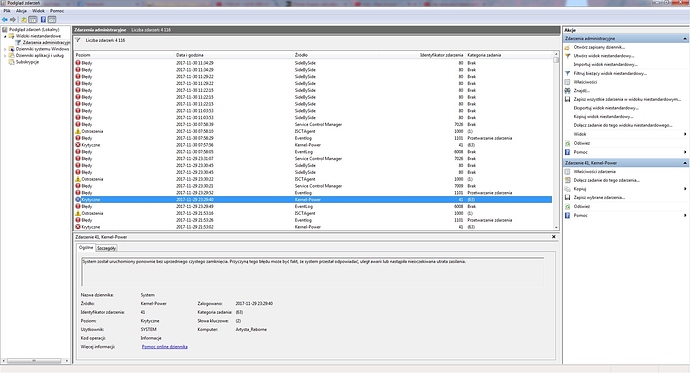
Task: Open 'Otwórz zapisany dziennik...' action
Action: click(599, 47)
